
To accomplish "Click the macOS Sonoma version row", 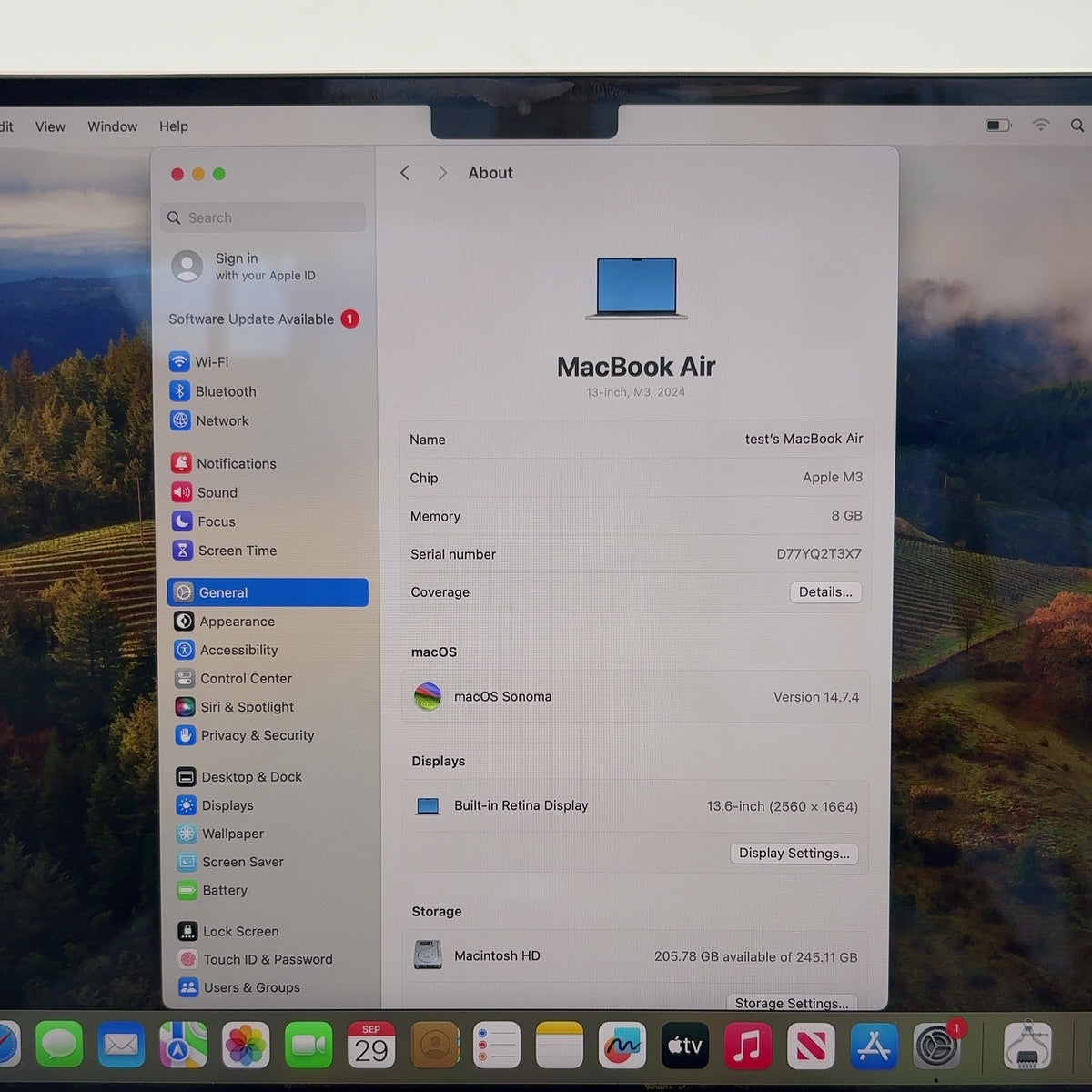I will pos(636,697).
